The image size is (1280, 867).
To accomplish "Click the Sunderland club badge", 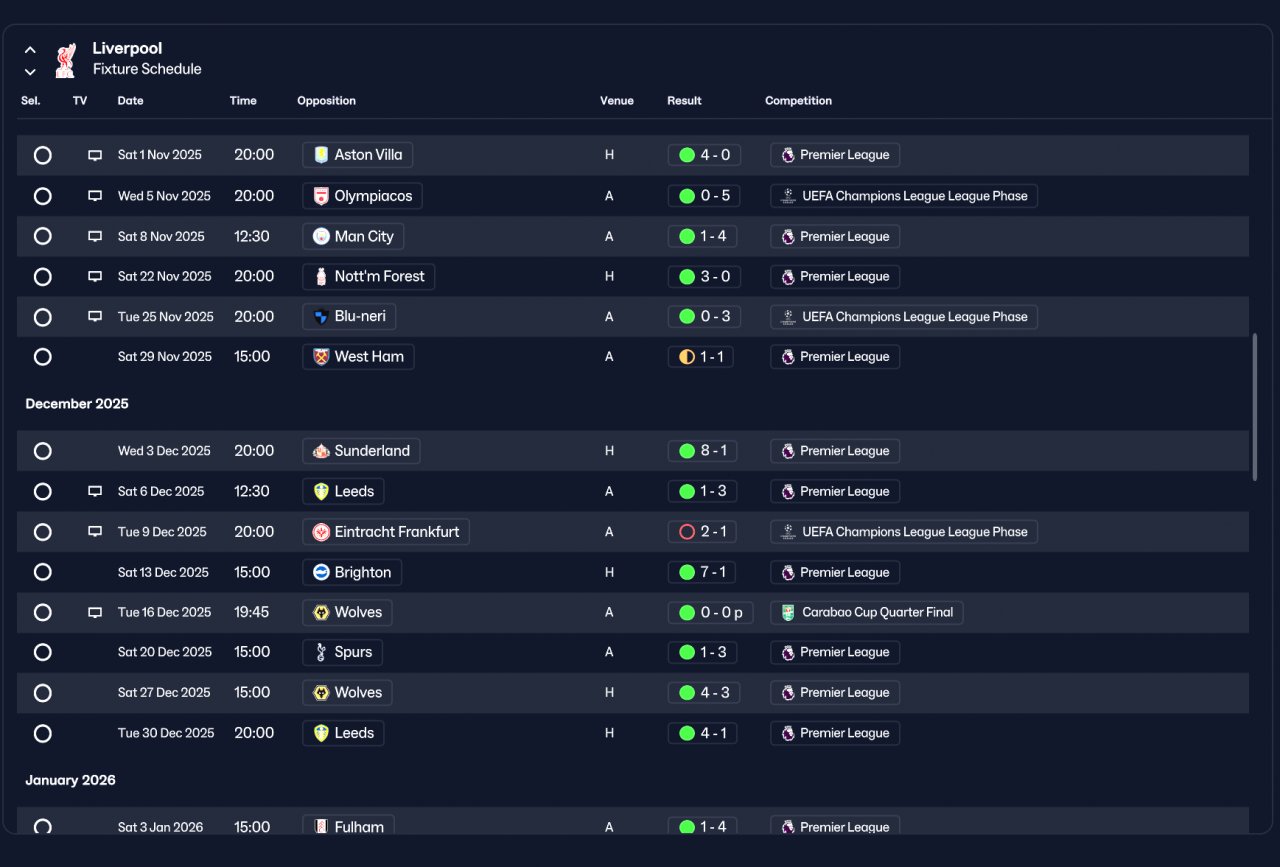I will click(x=321, y=451).
